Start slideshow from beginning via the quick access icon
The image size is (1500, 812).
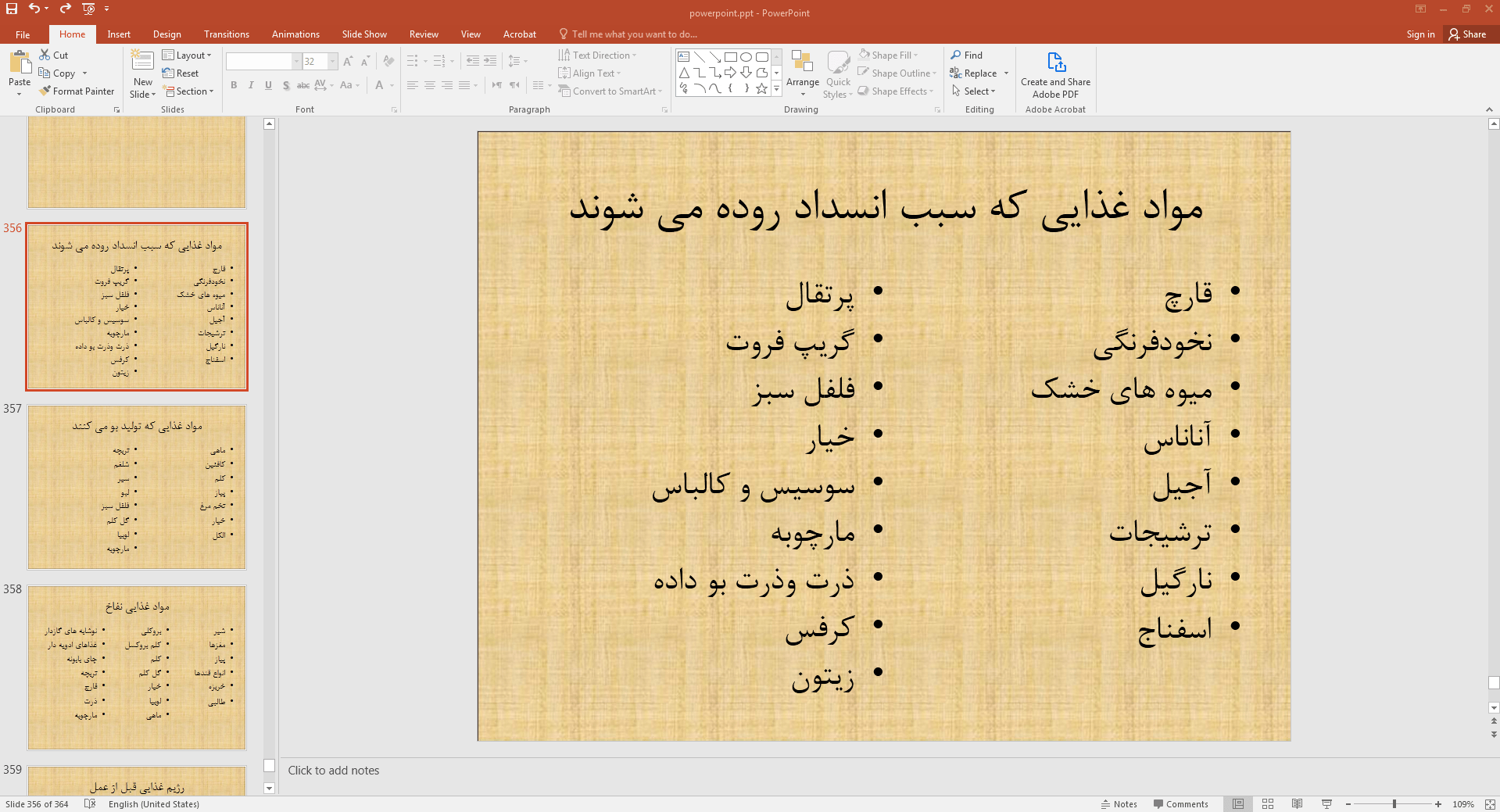click(88, 9)
